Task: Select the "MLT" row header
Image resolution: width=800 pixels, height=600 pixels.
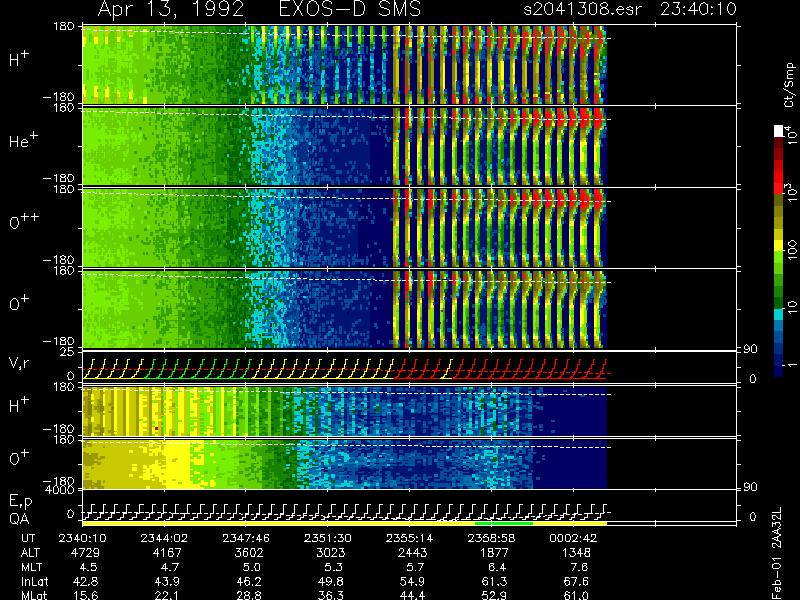Action: click(31, 567)
